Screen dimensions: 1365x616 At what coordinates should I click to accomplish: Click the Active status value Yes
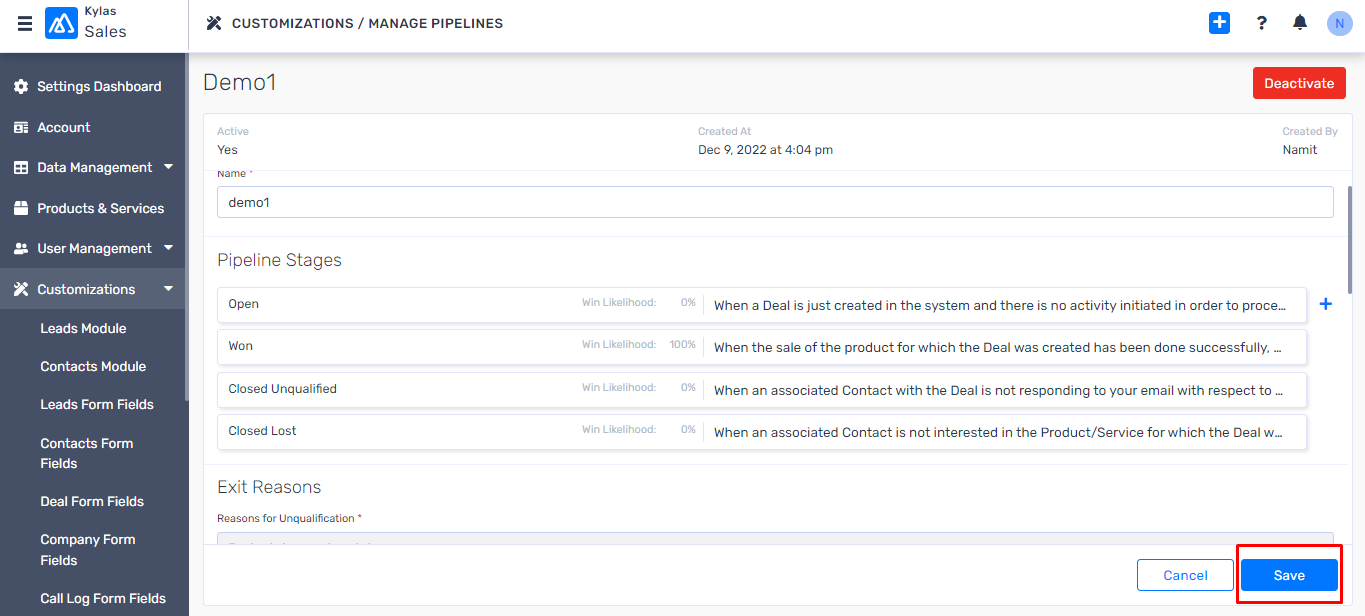pyautogui.click(x=227, y=150)
